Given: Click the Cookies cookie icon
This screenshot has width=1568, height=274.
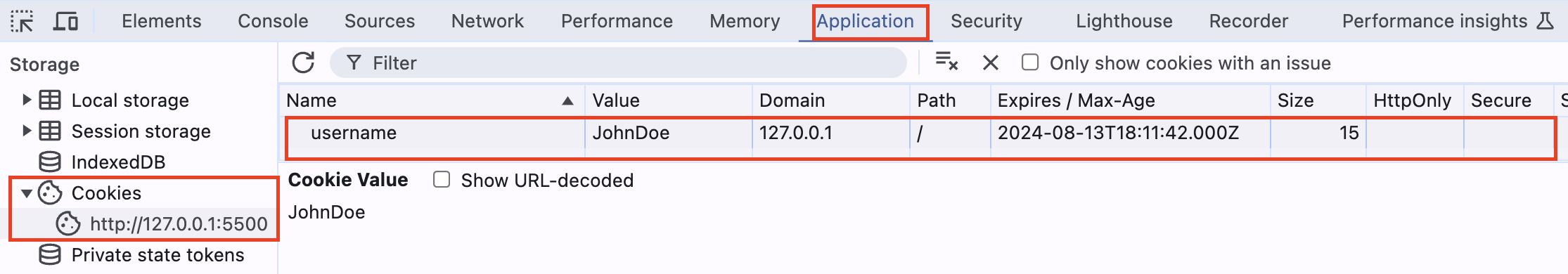Looking at the screenshot, I should [x=50, y=193].
